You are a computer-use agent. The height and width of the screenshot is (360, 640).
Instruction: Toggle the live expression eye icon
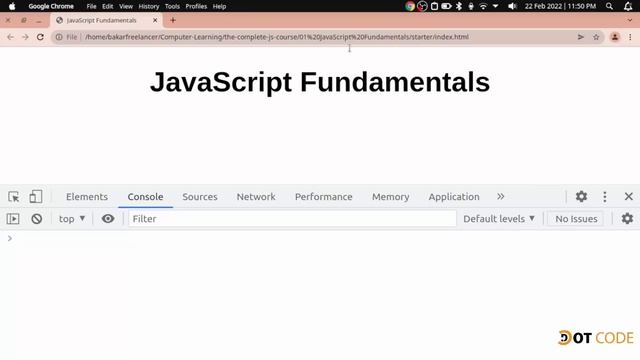pos(108,219)
